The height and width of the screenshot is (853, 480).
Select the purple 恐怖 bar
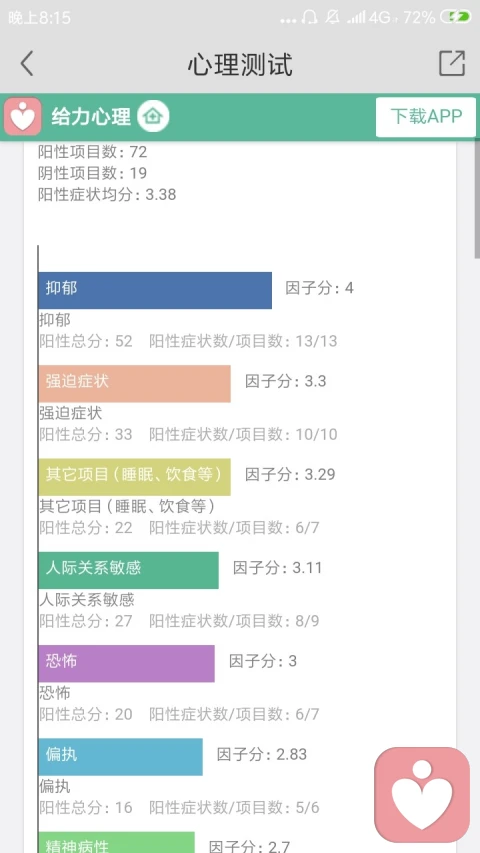[126, 663]
